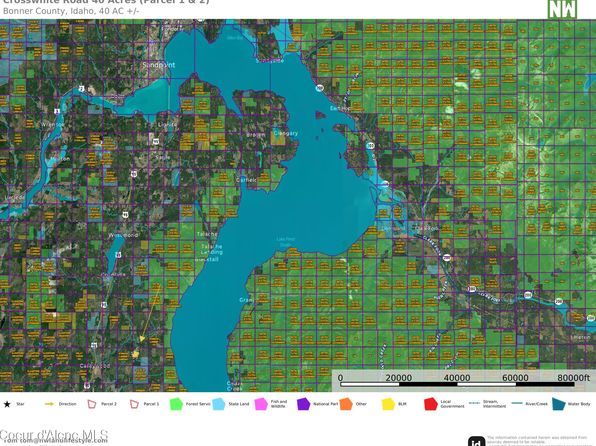Click the black Star legend icon
596x446 pixels.
click(7, 404)
